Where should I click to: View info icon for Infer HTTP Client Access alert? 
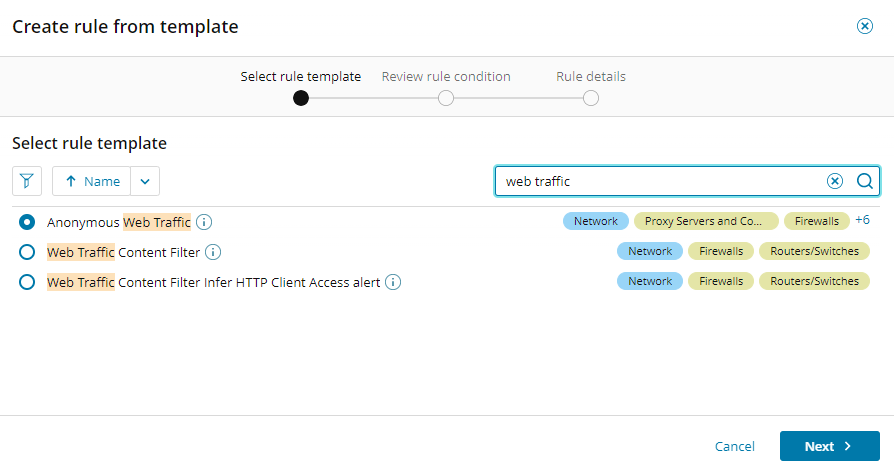[393, 282]
